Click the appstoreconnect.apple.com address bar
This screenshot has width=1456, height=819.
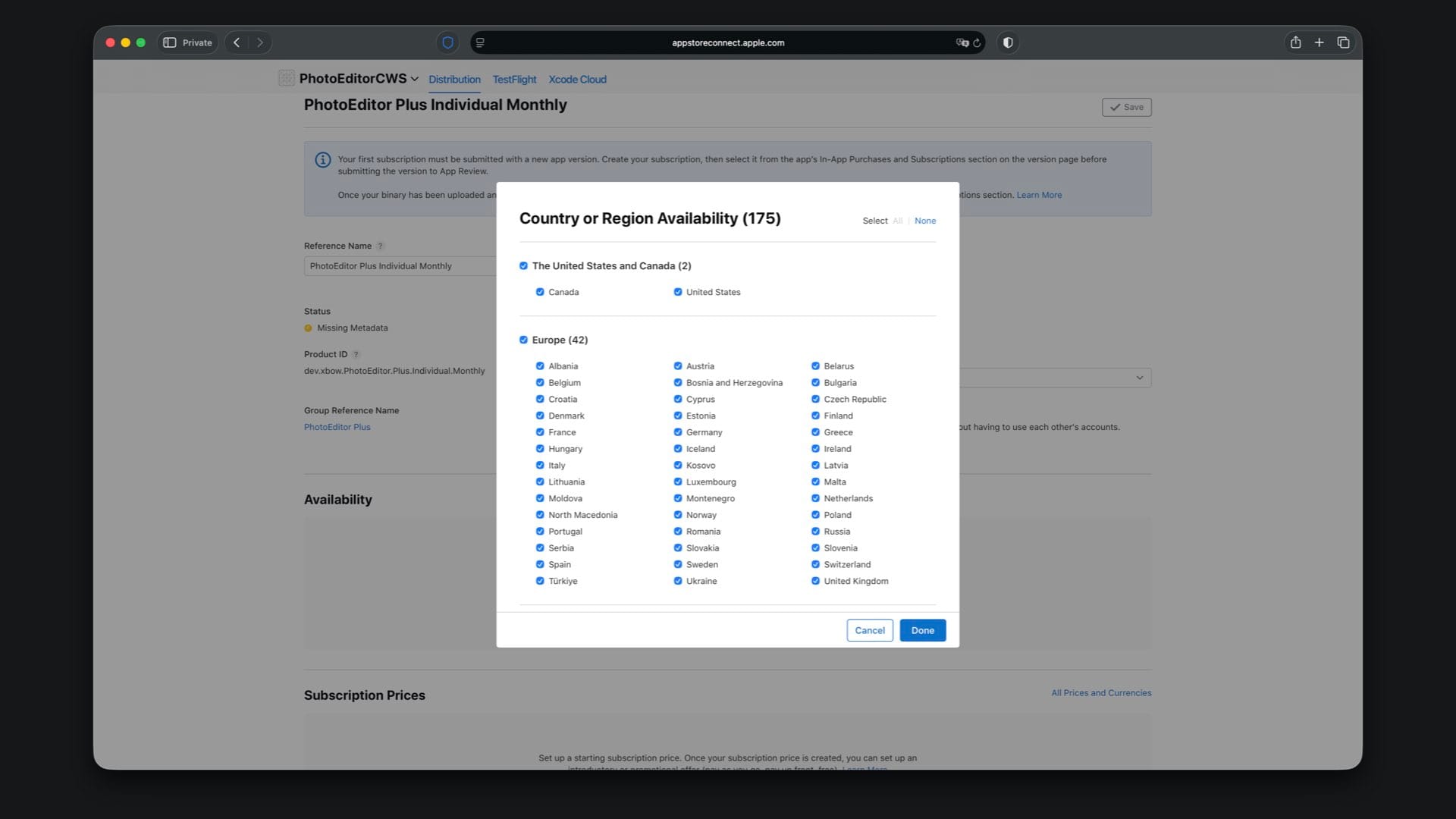[727, 42]
